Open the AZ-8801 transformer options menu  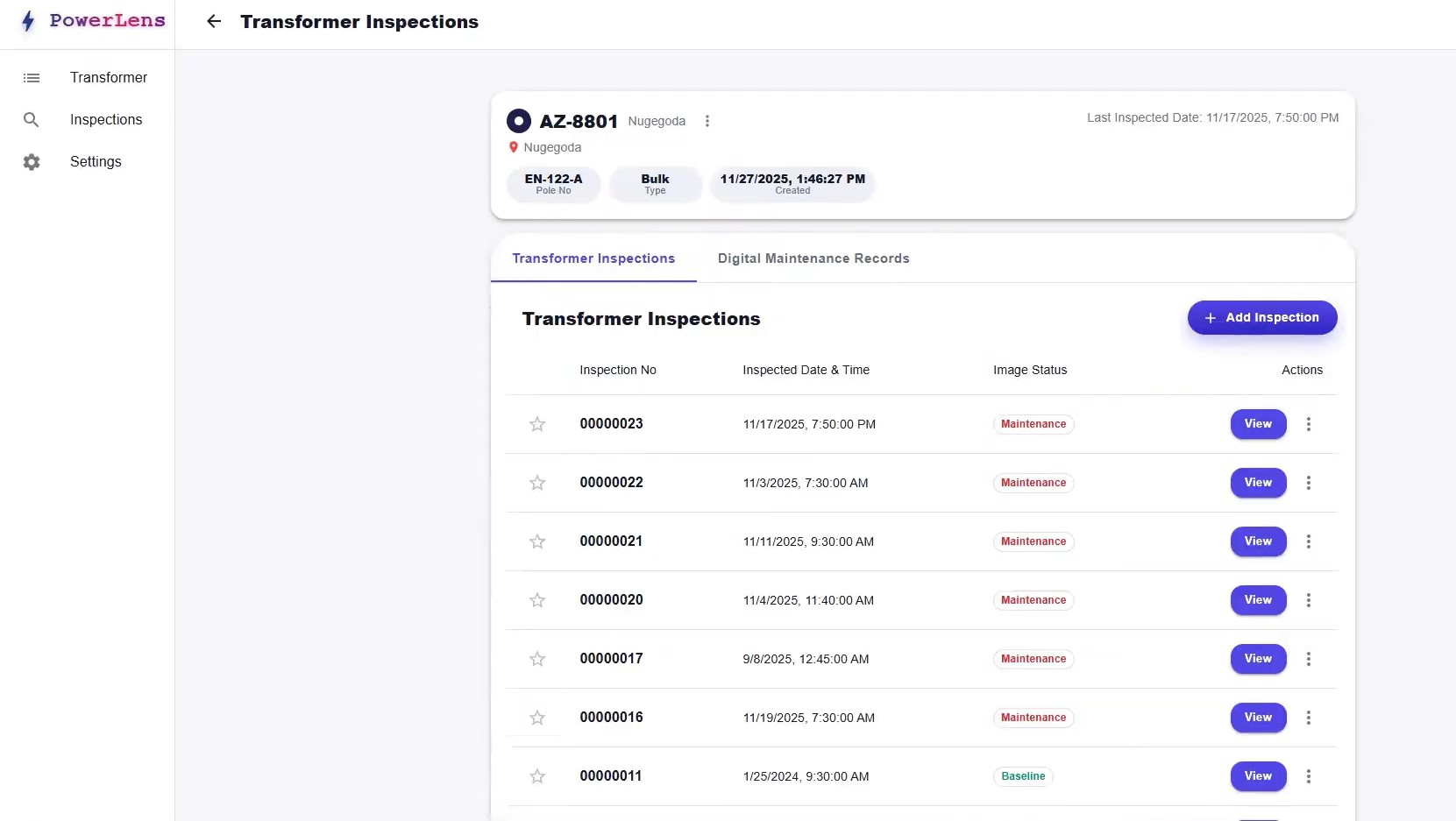point(707,121)
